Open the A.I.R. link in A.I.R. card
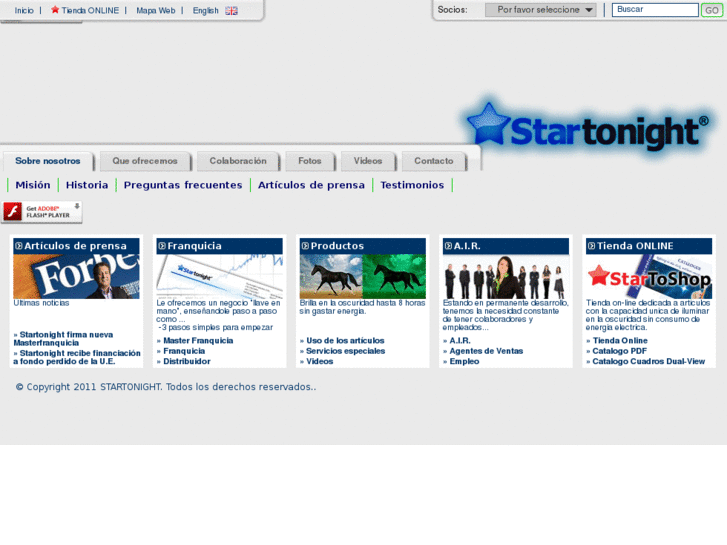The width and height of the screenshot is (727, 545). 460,340
